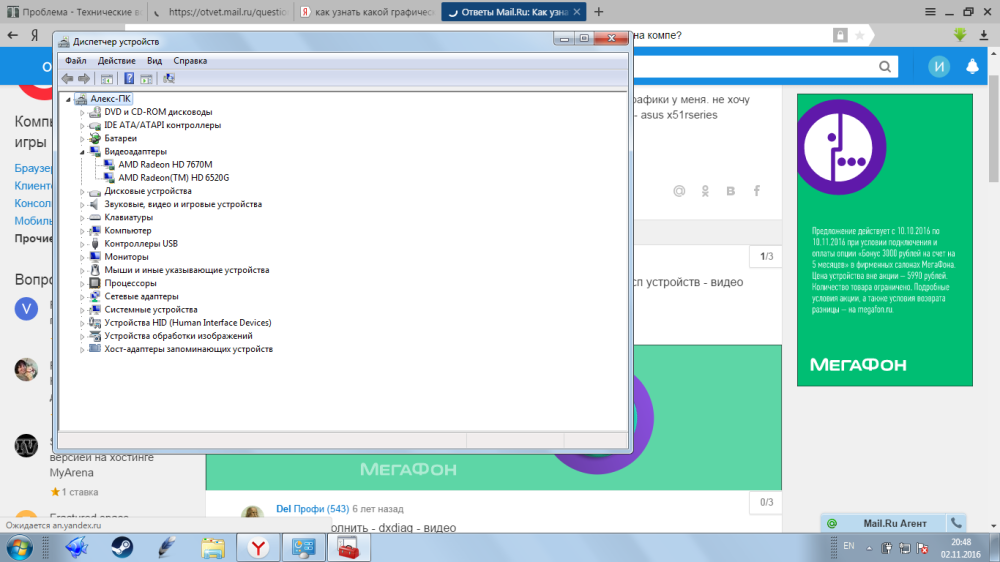This screenshot has height=562, width=1000.
Task: Open the red toolbox taskbar icon
Action: (348, 548)
